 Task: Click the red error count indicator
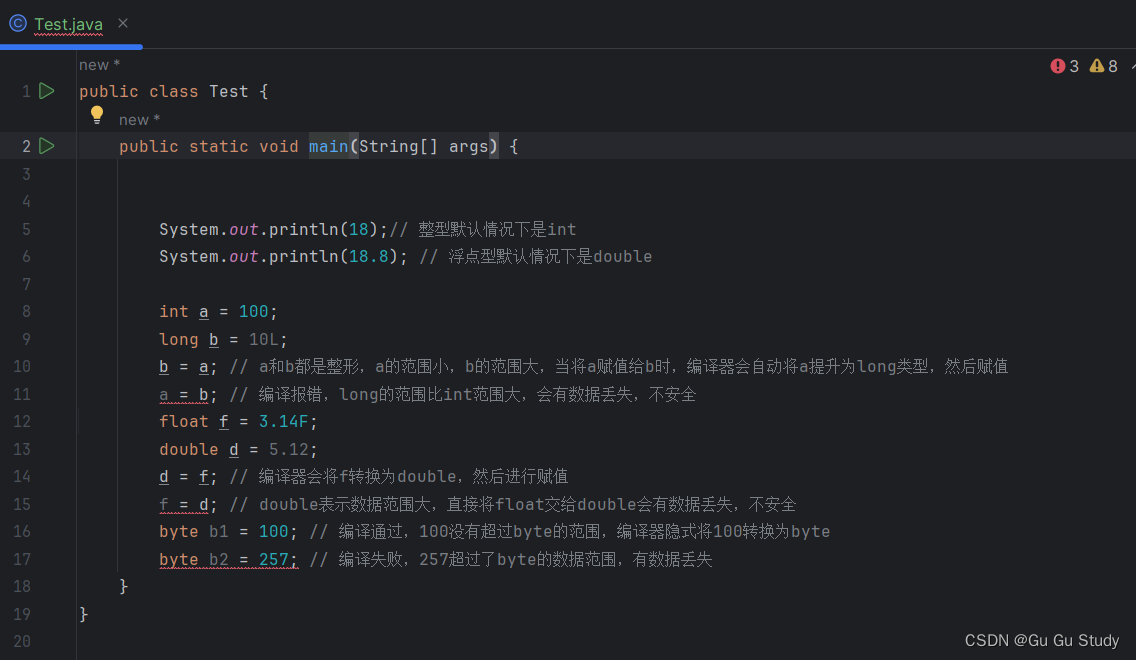(1065, 66)
